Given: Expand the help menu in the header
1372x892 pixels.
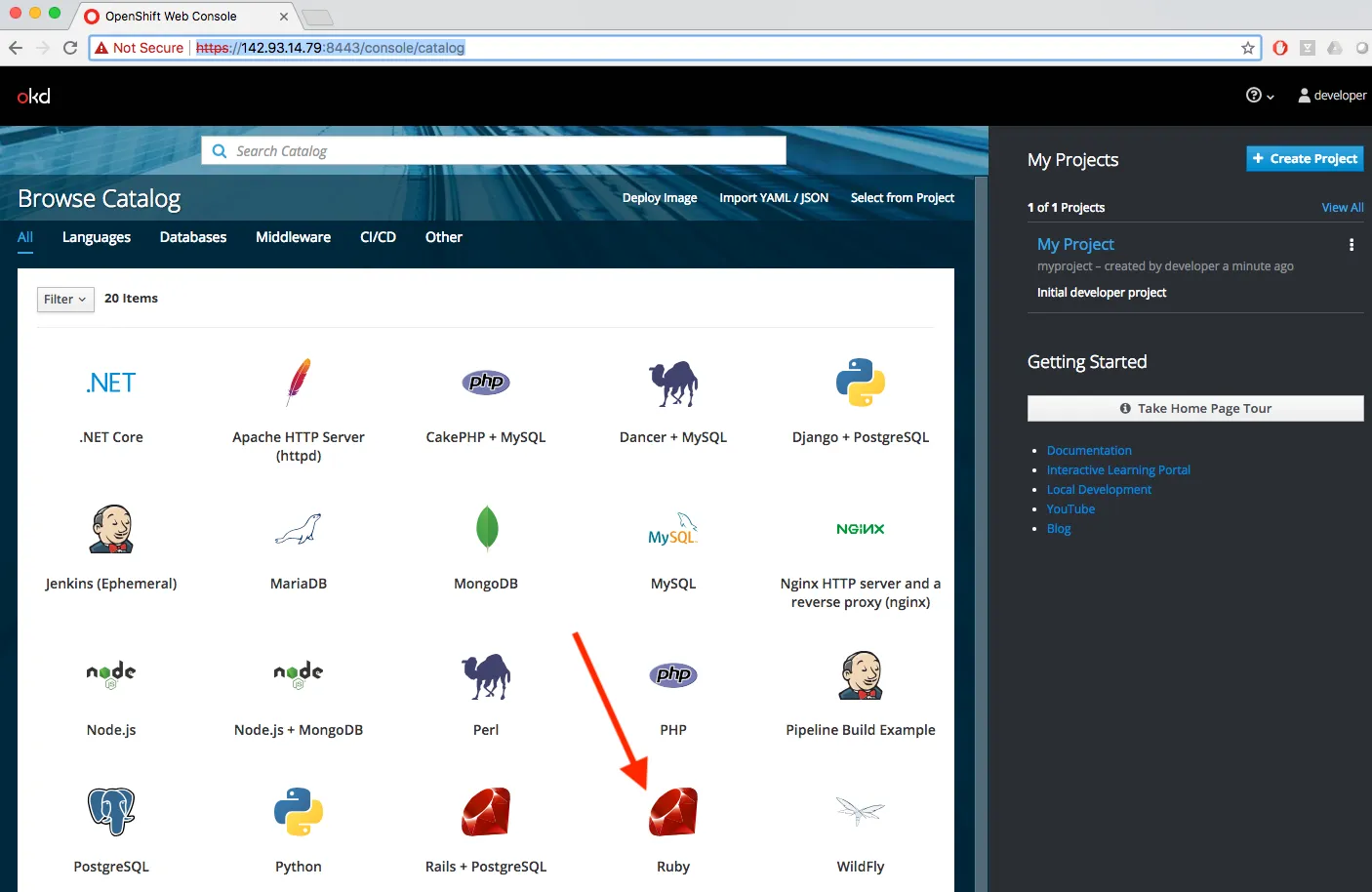Looking at the screenshot, I should coord(1260,96).
